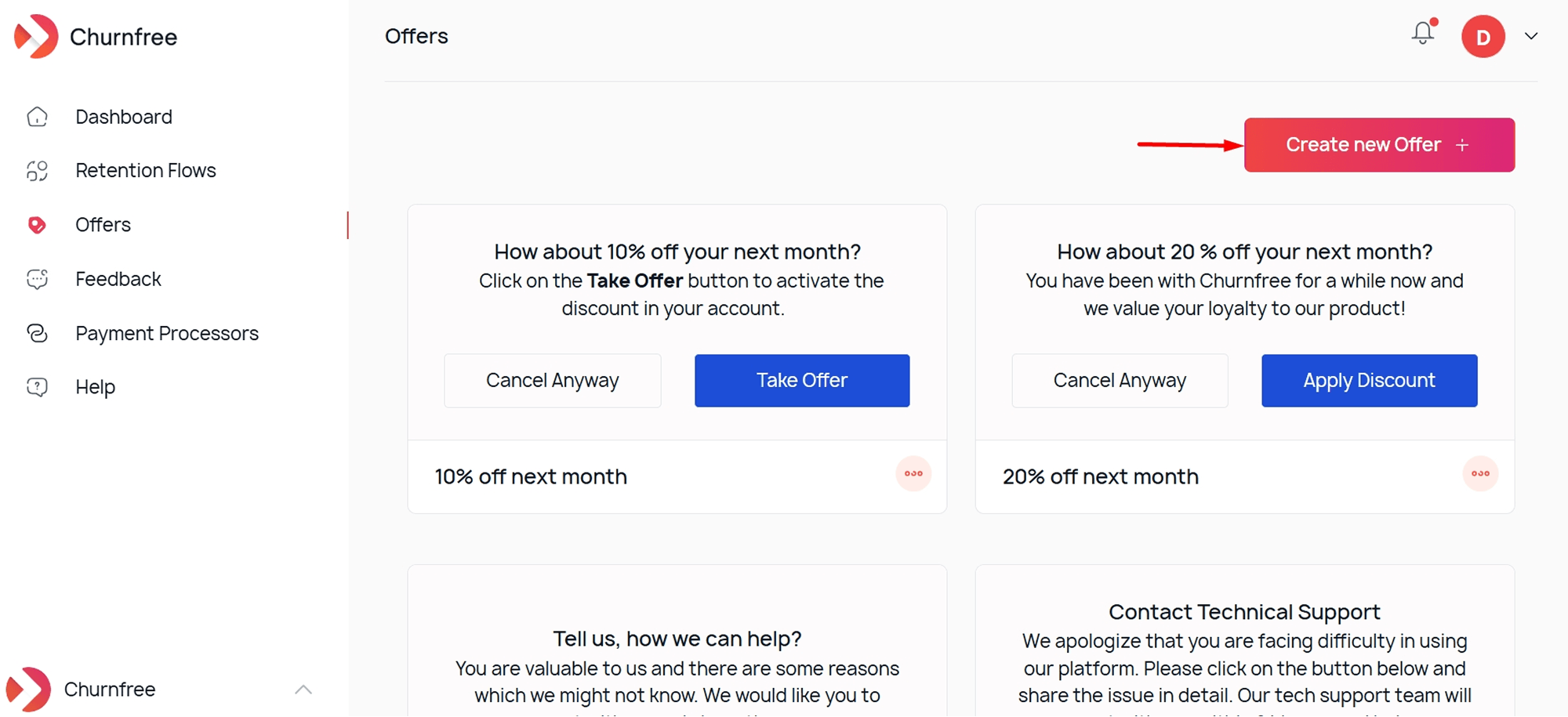Open Feedback using its chat bubble icon
The image size is (1568, 717).
click(36, 278)
